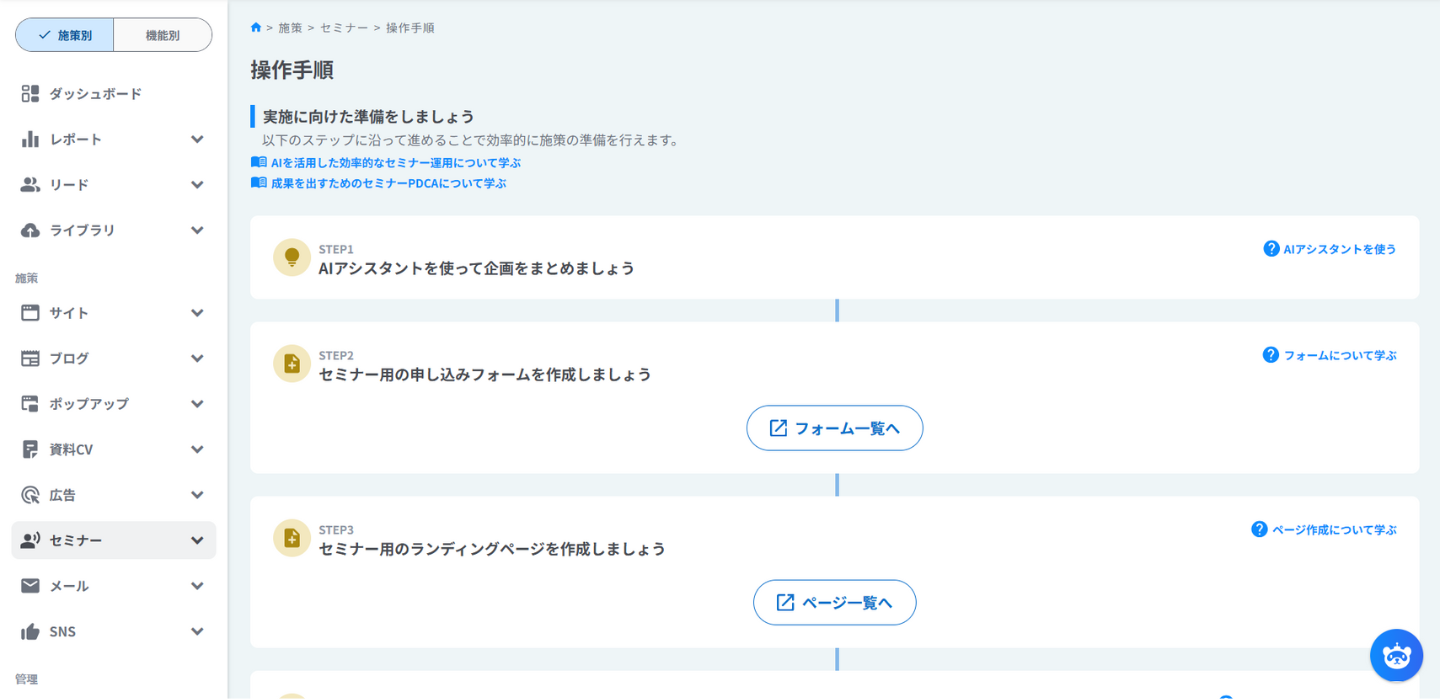Open AIを活用した効率的なセミナー運用 link

pyautogui.click(x=396, y=162)
